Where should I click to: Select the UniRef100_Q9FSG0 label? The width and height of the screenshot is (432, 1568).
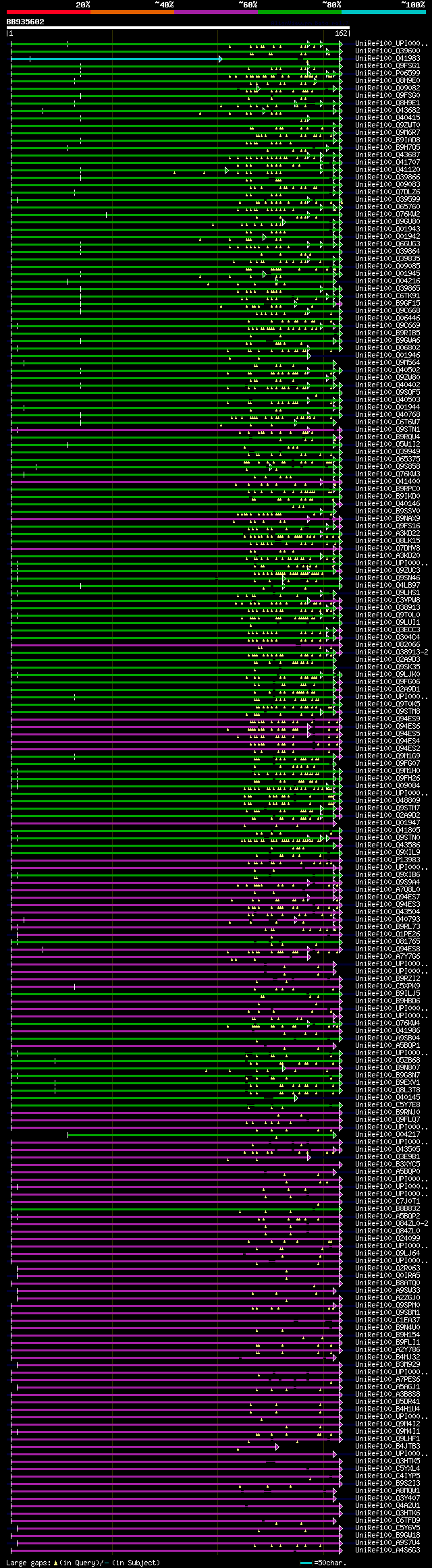387,96
